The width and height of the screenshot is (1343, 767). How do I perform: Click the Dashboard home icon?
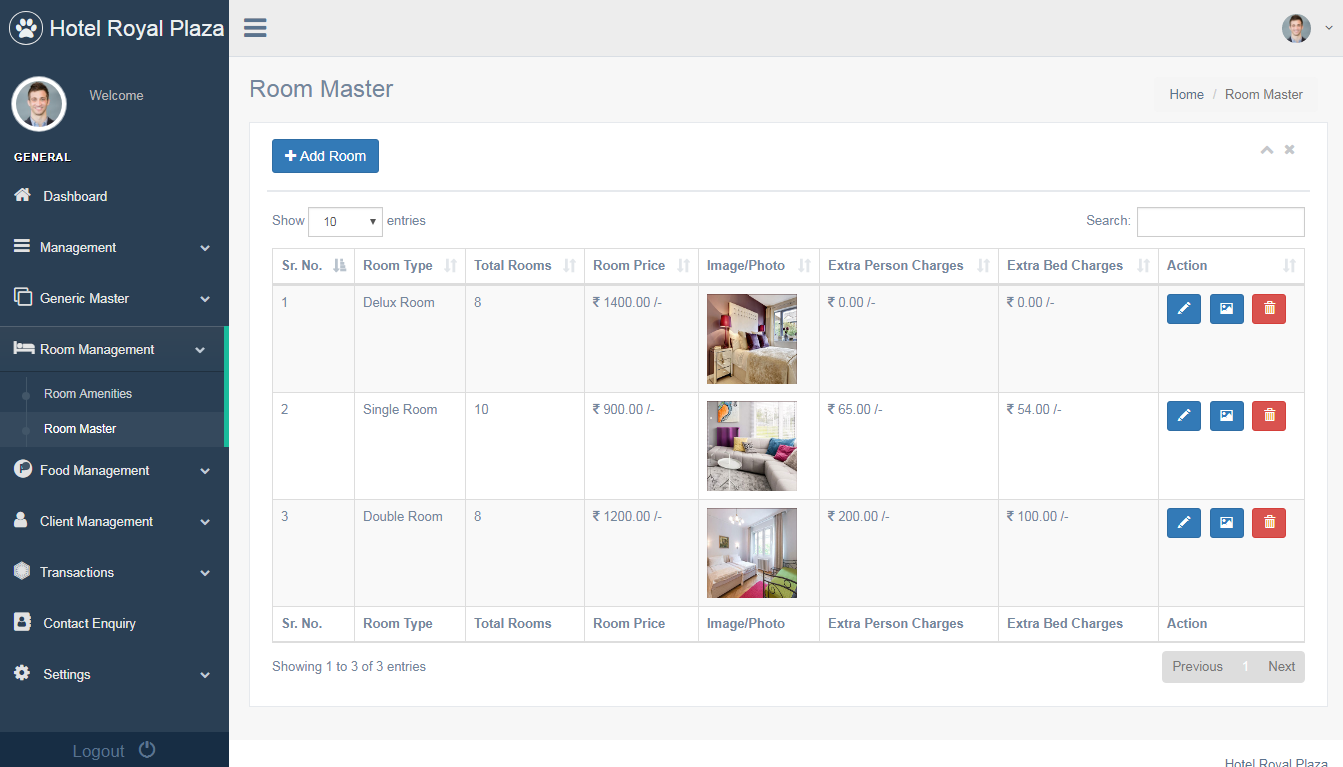coord(22,195)
